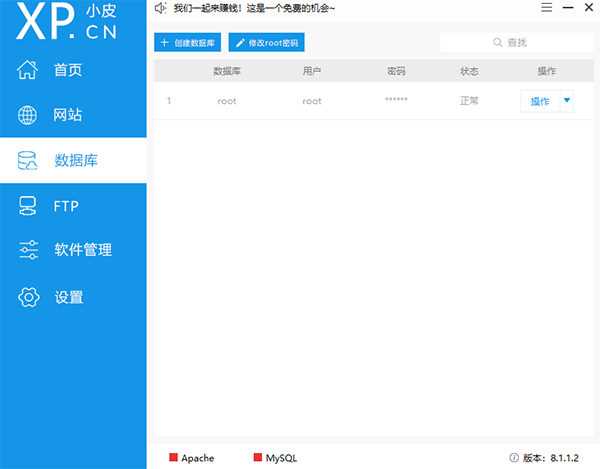Close the window
The width and height of the screenshot is (600, 469).
point(589,7)
